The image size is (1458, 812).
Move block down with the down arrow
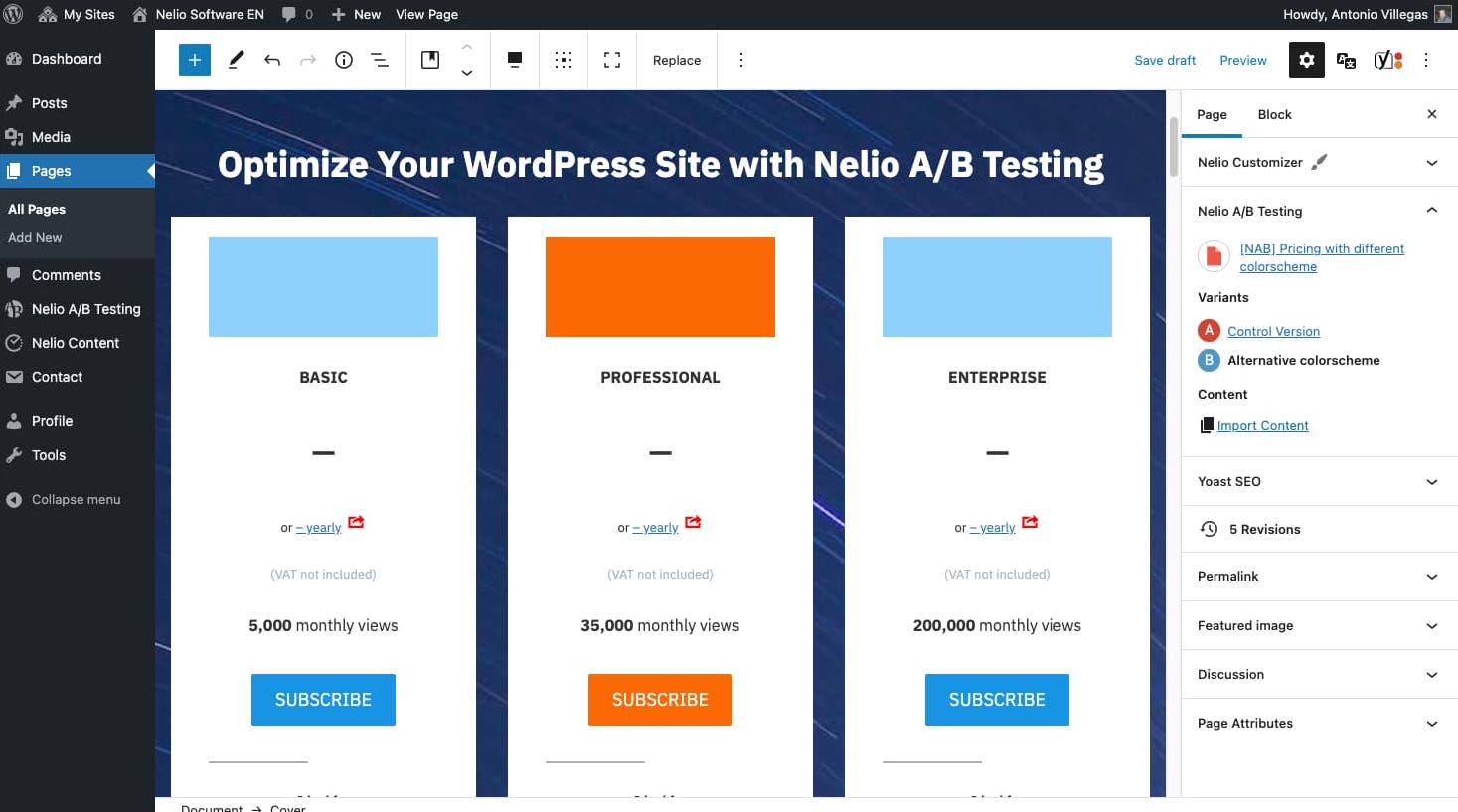coord(467,73)
